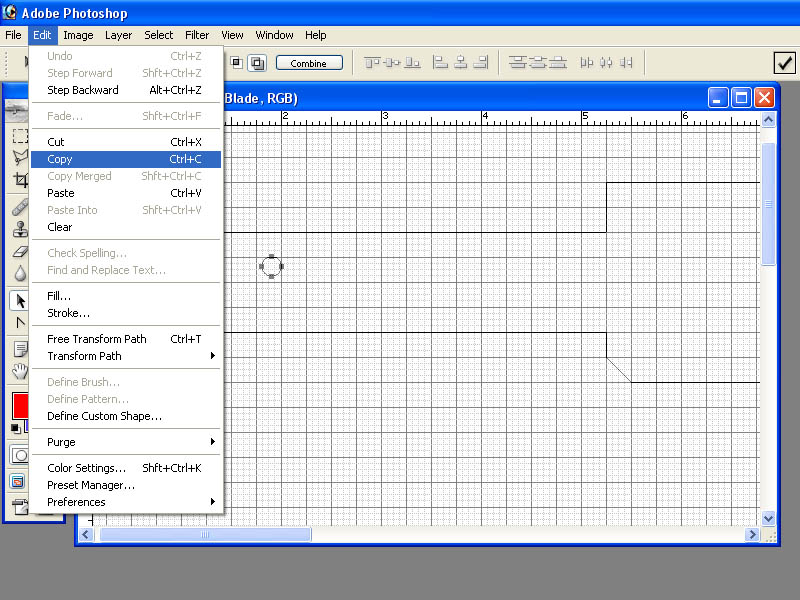
Task: Toggle the exclude overlapping shape areas option
Action: tap(258, 63)
